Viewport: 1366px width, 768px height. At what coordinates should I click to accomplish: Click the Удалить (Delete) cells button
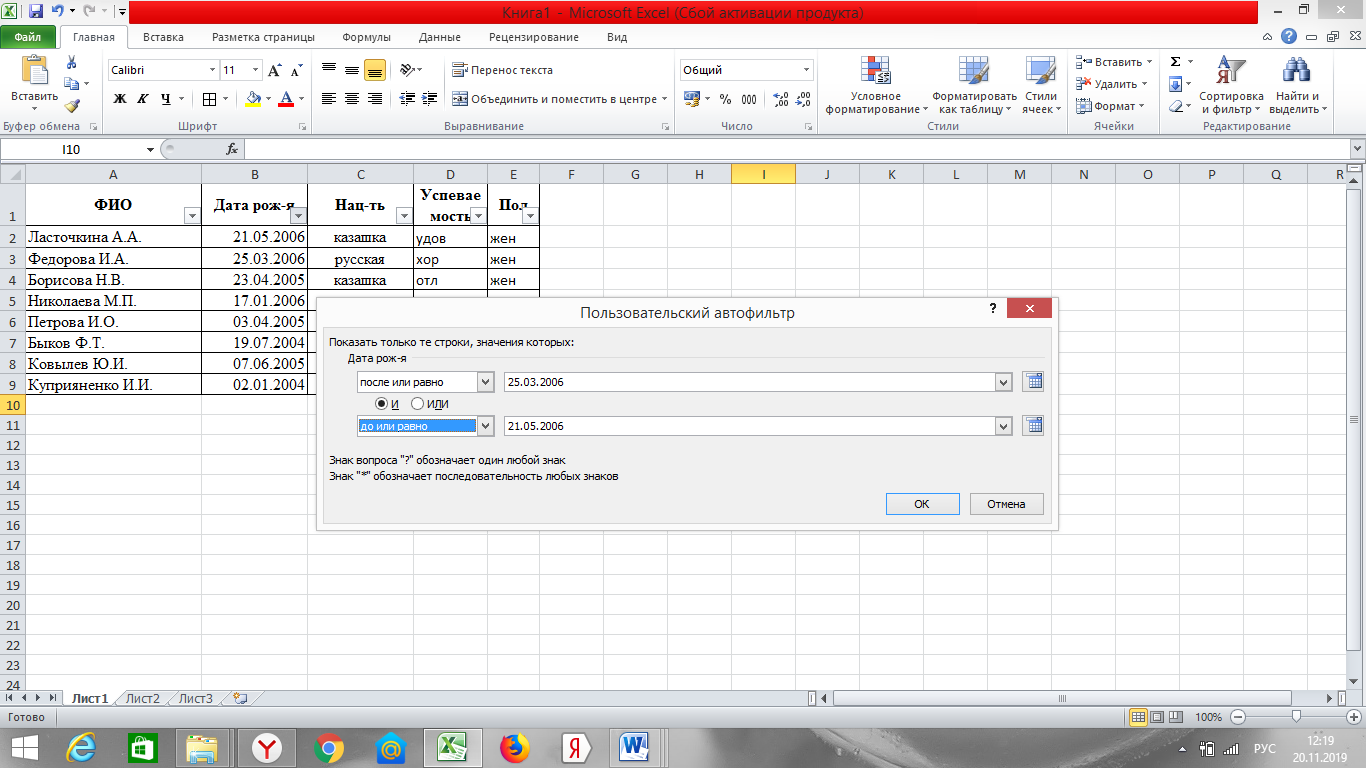pos(1111,84)
